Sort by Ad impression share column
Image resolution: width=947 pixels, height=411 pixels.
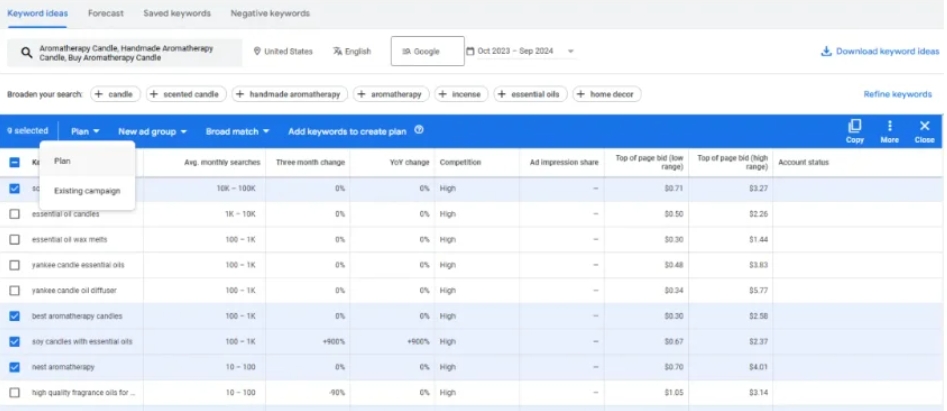564,162
